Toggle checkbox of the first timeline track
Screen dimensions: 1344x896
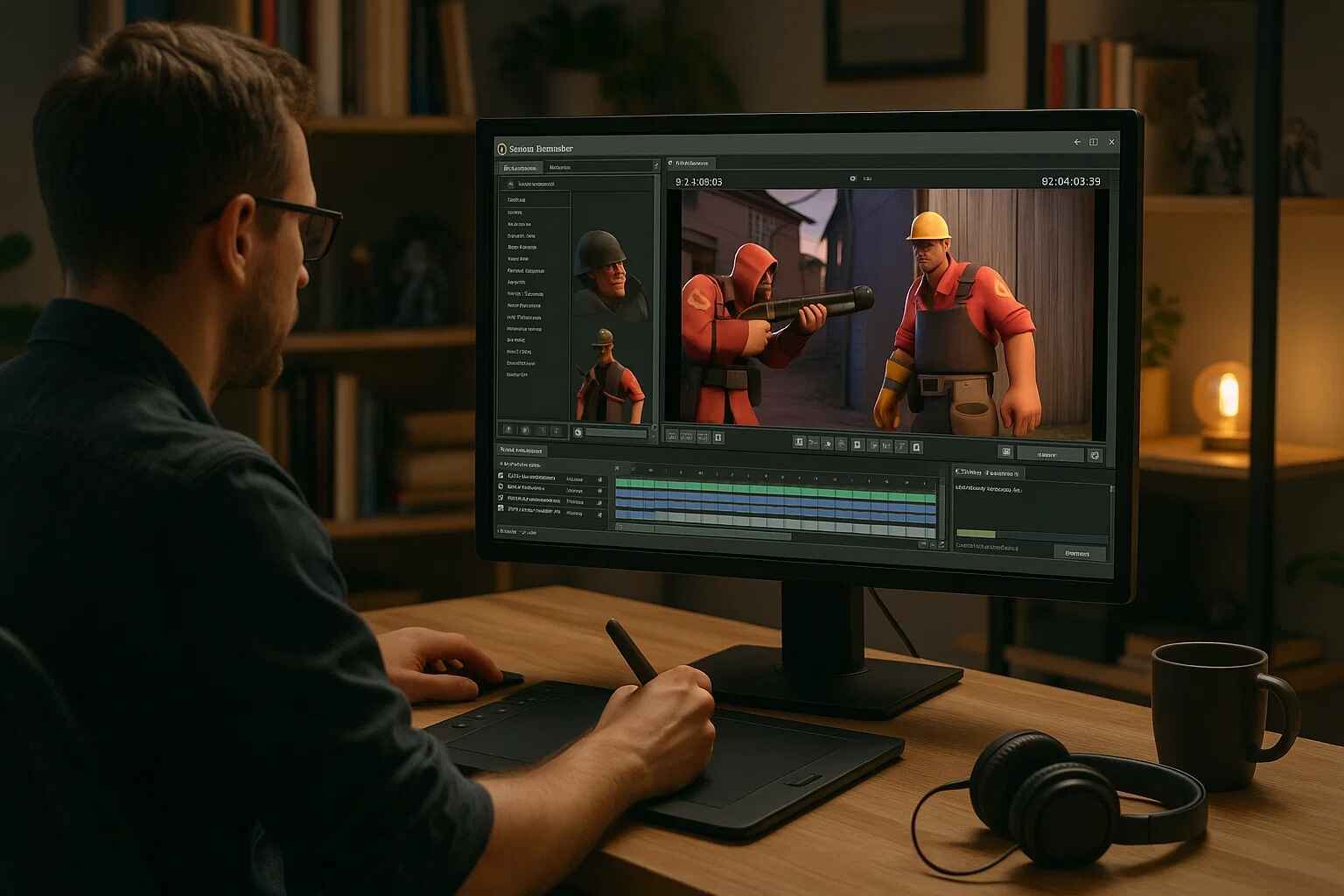[x=500, y=475]
